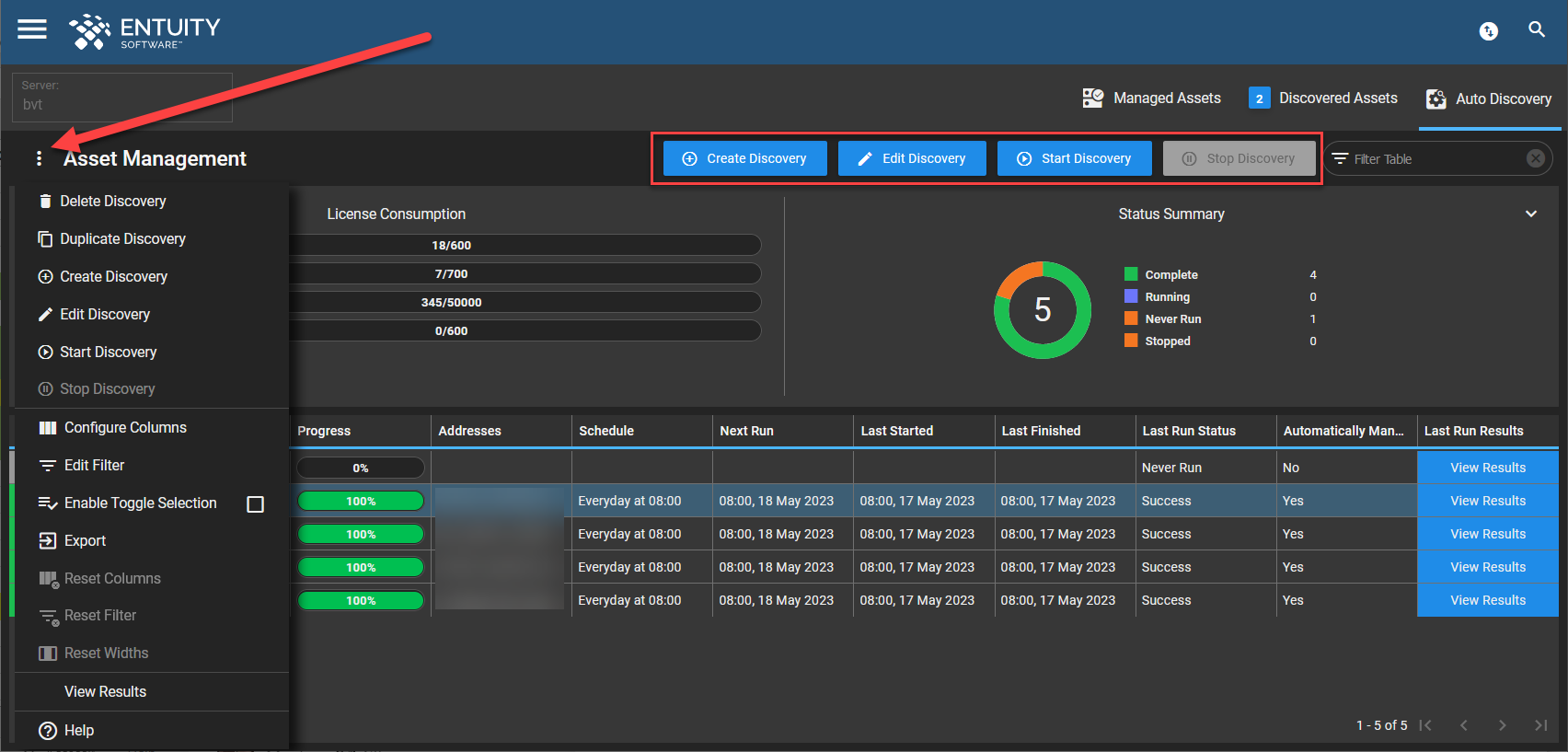Click the status donut chart showing 5
This screenshot has height=752, width=1568.
click(1043, 310)
